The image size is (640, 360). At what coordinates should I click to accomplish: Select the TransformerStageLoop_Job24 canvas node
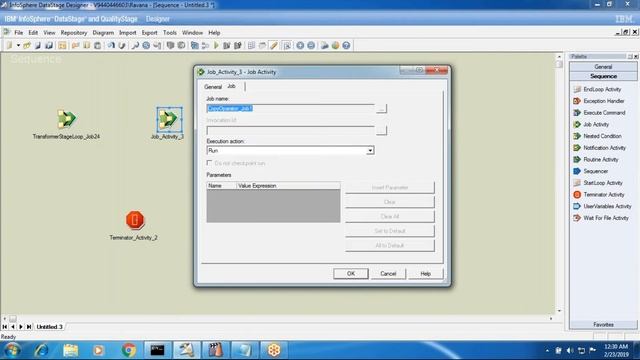pyautogui.click(x=66, y=119)
